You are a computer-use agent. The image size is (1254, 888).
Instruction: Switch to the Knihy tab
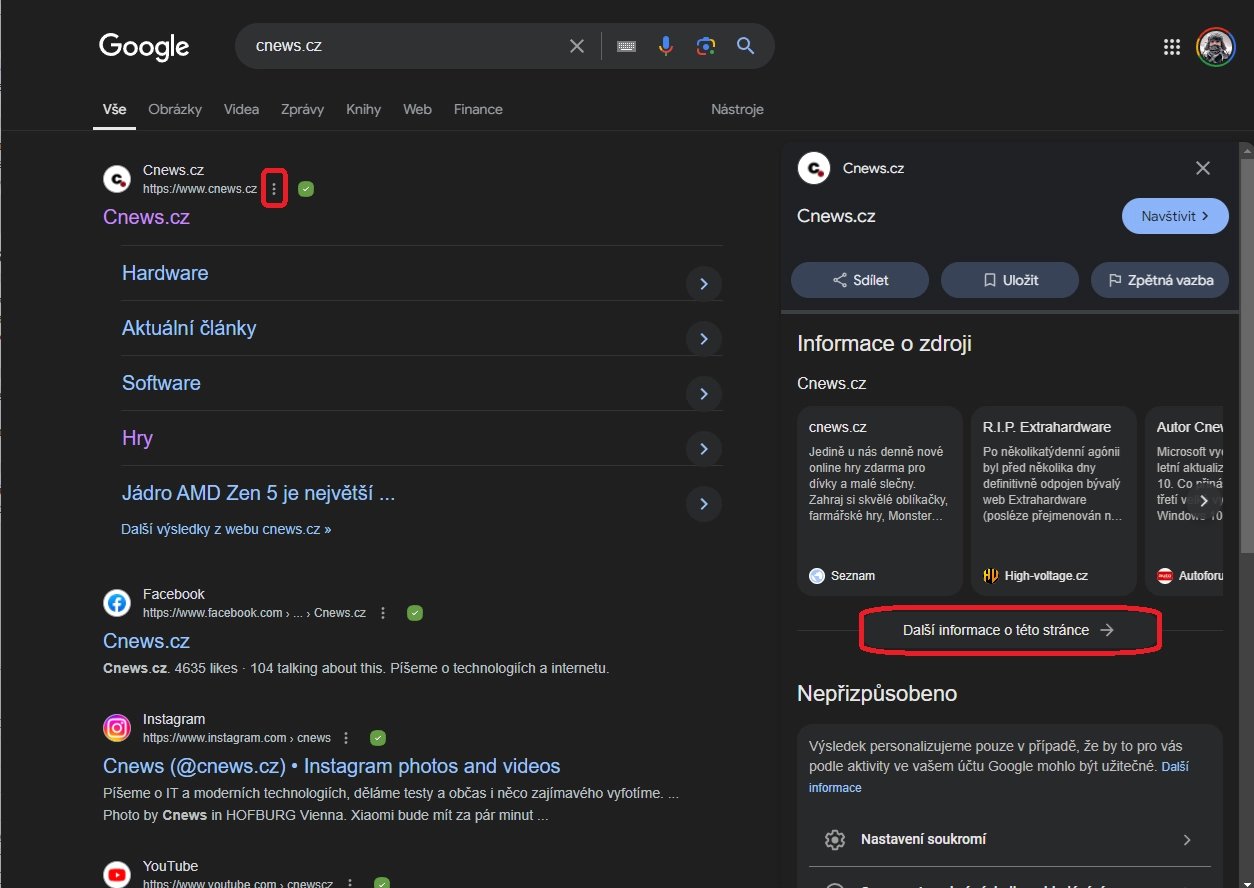coord(364,109)
